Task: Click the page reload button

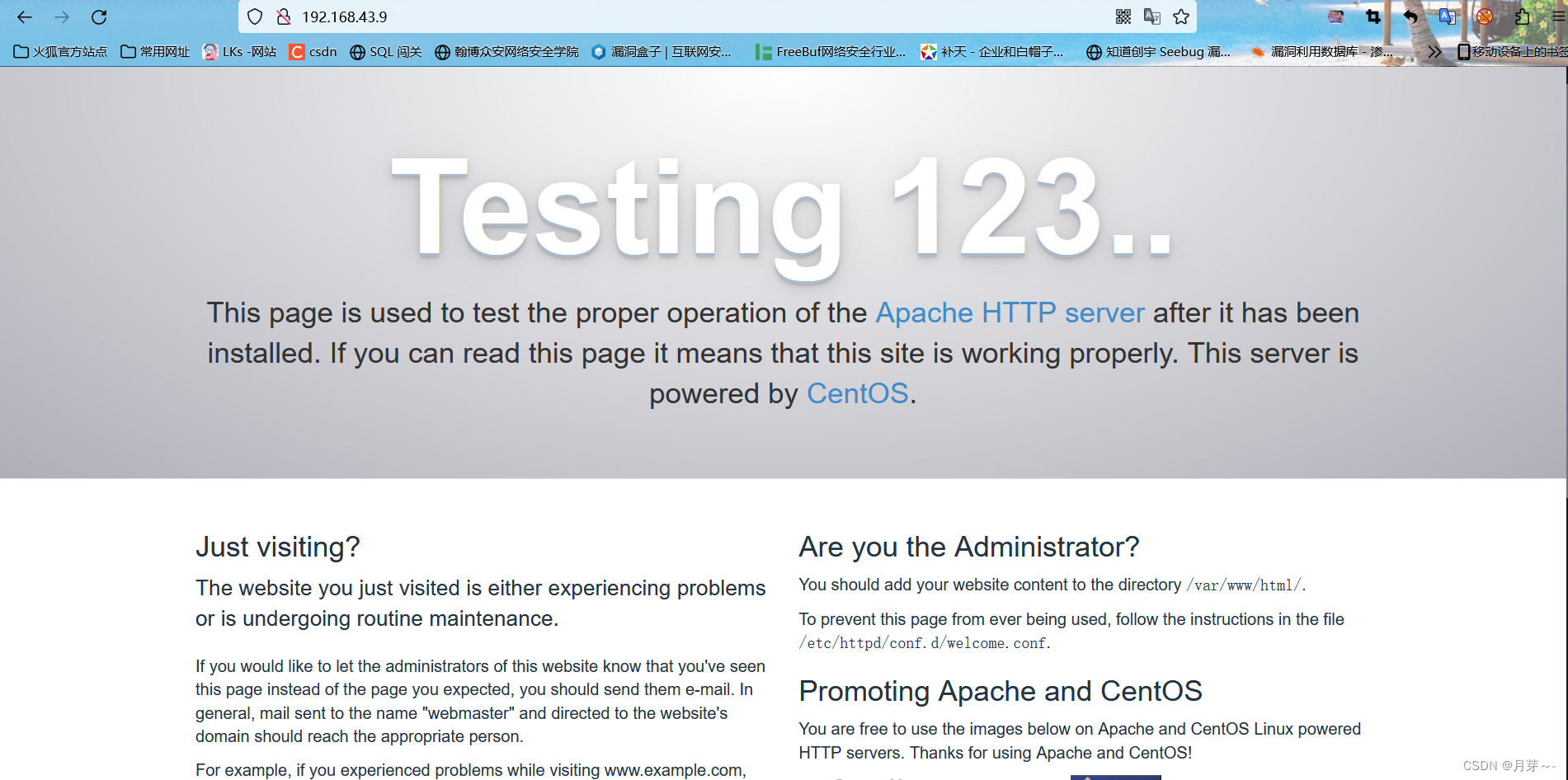Action: tap(99, 16)
